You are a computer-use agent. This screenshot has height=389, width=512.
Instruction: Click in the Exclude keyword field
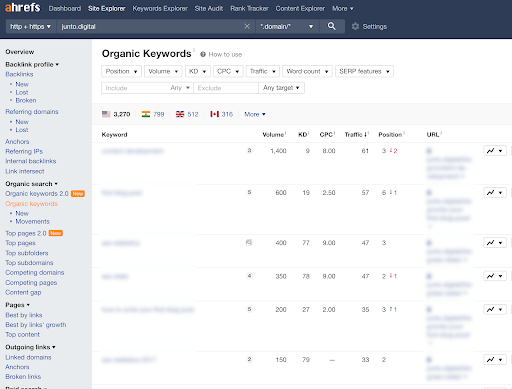click(x=226, y=88)
